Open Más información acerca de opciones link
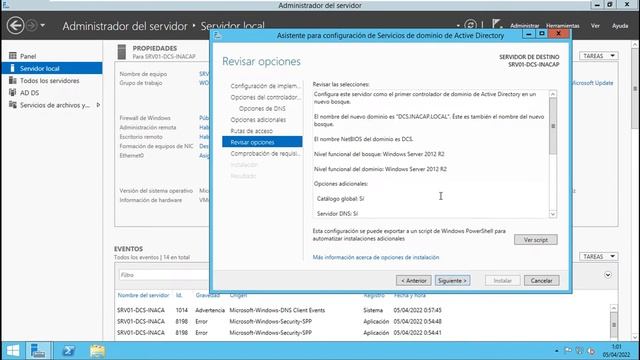This screenshot has height=360, width=640. coord(376,257)
